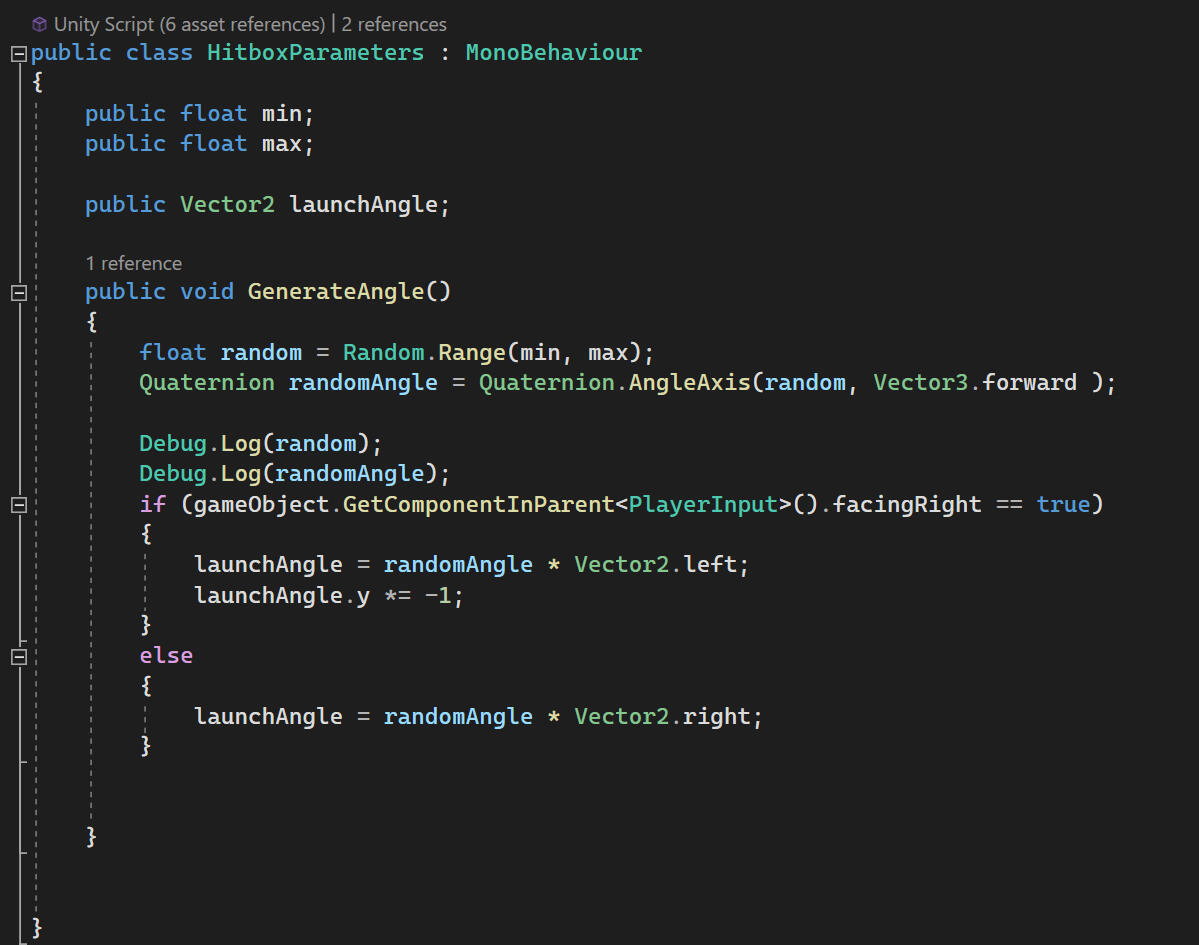The width and height of the screenshot is (1199, 945).
Task: Place cursor on HitboxParameters class name
Action: [315, 53]
